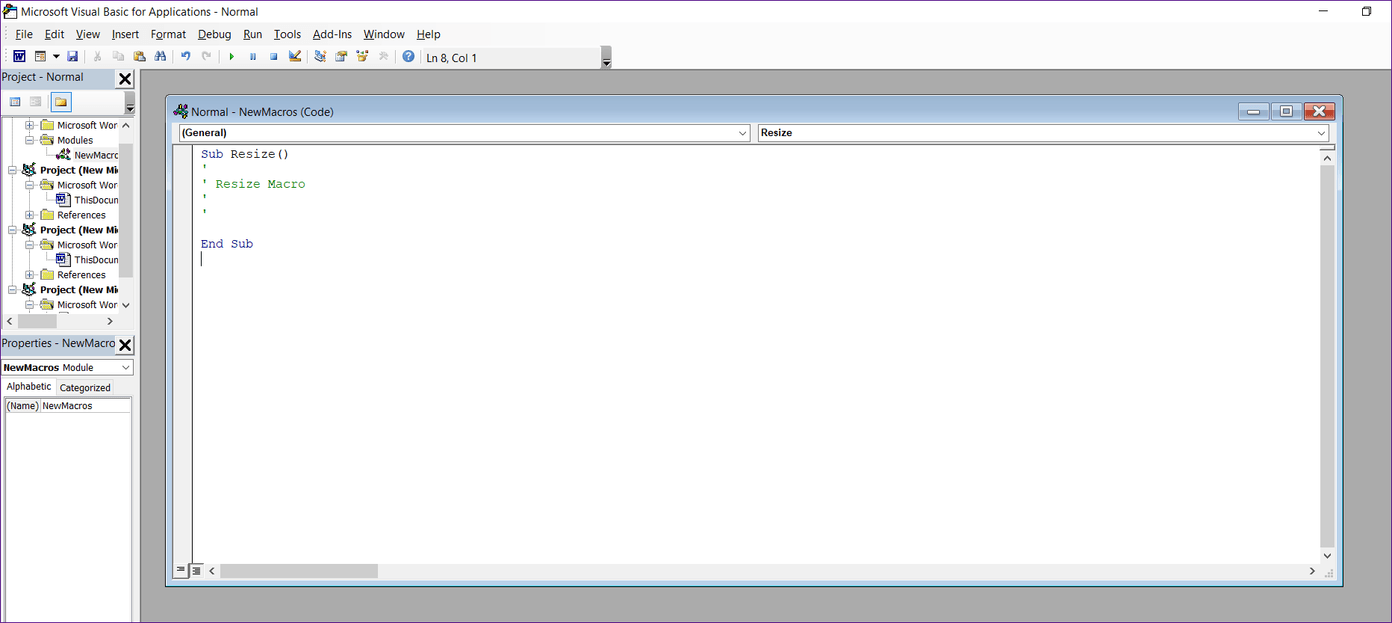The image size is (1392, 623).
Task: Click the blue Help question mark icon
Action: click(408, 57)
